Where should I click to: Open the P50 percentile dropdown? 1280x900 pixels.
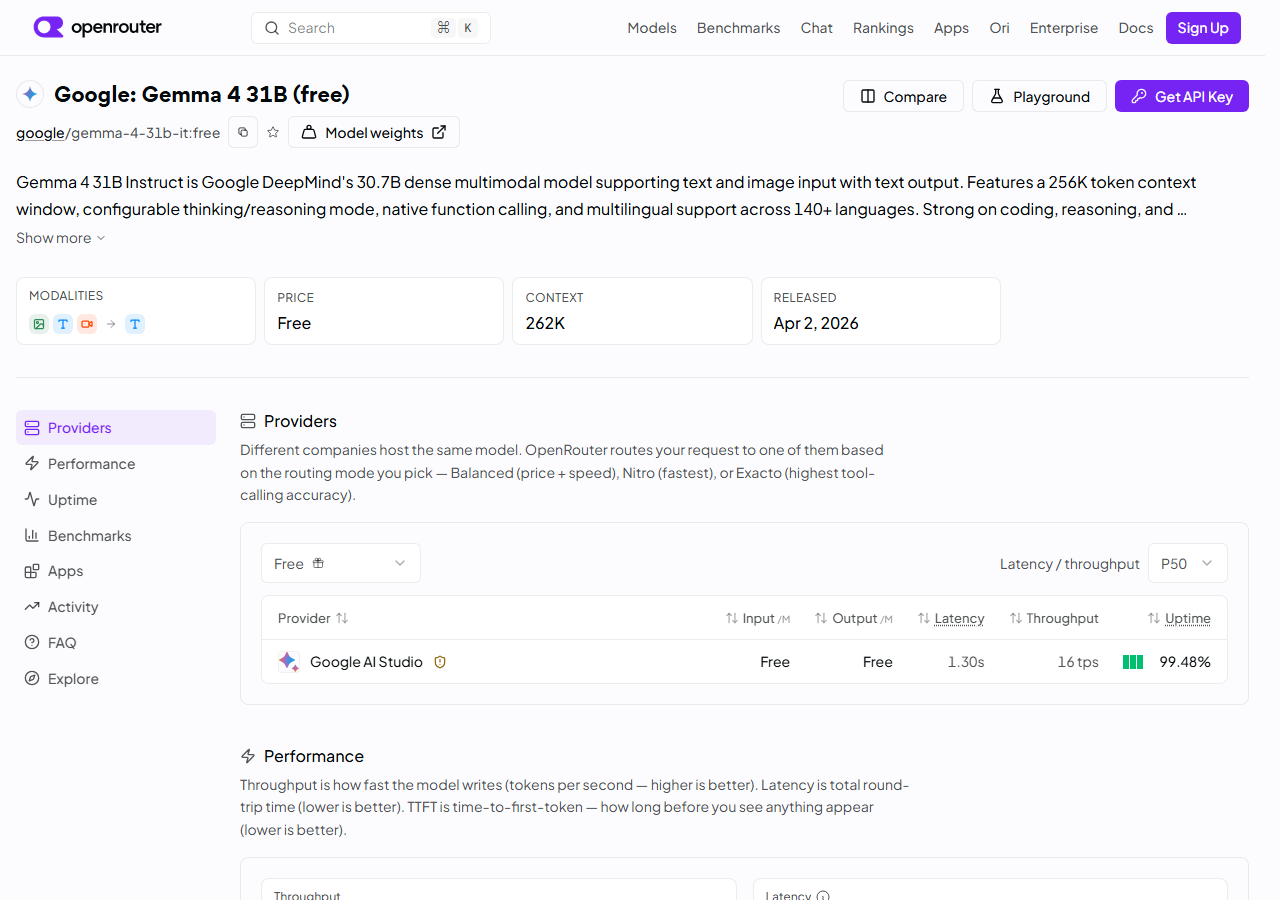click(x=1187, y=563)
